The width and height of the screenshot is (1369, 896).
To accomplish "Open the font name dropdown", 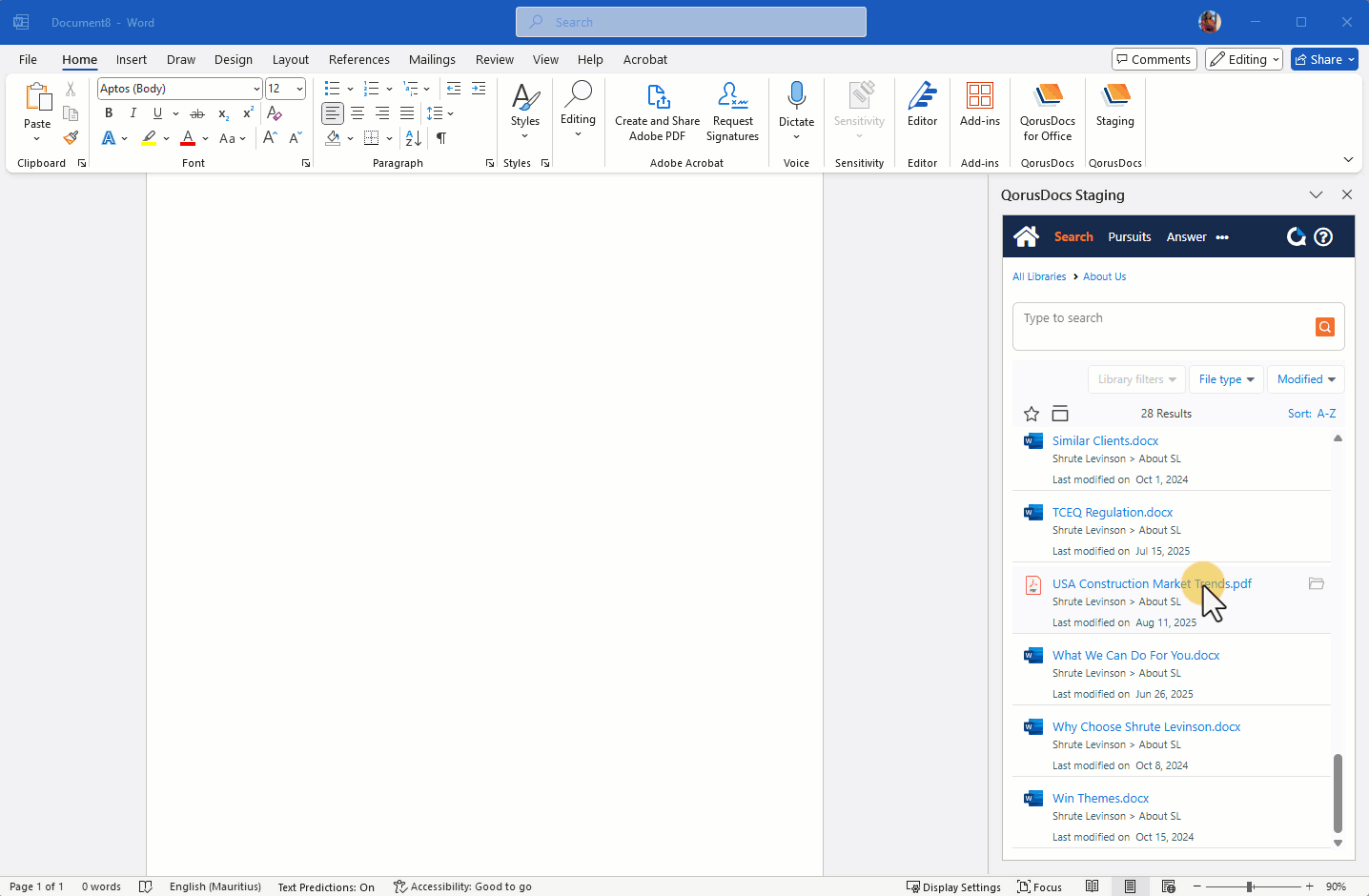I will [256, 89].
